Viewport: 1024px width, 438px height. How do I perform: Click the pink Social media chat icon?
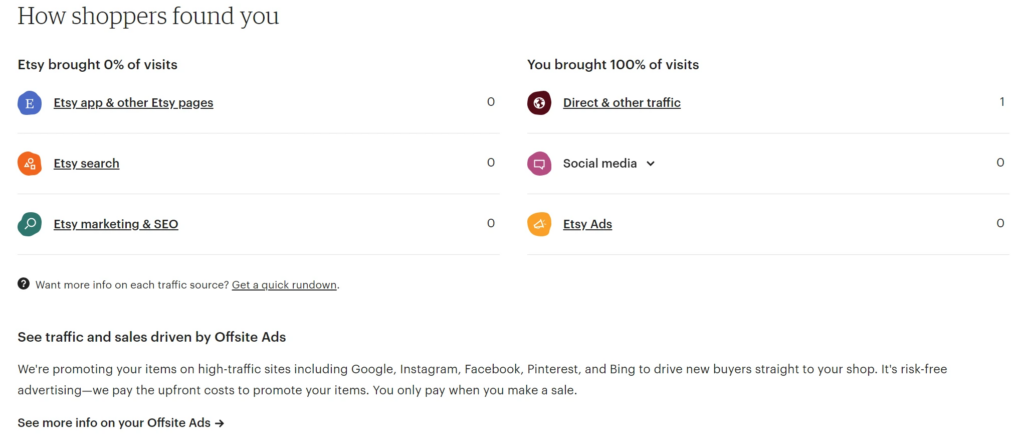[539, 163]
